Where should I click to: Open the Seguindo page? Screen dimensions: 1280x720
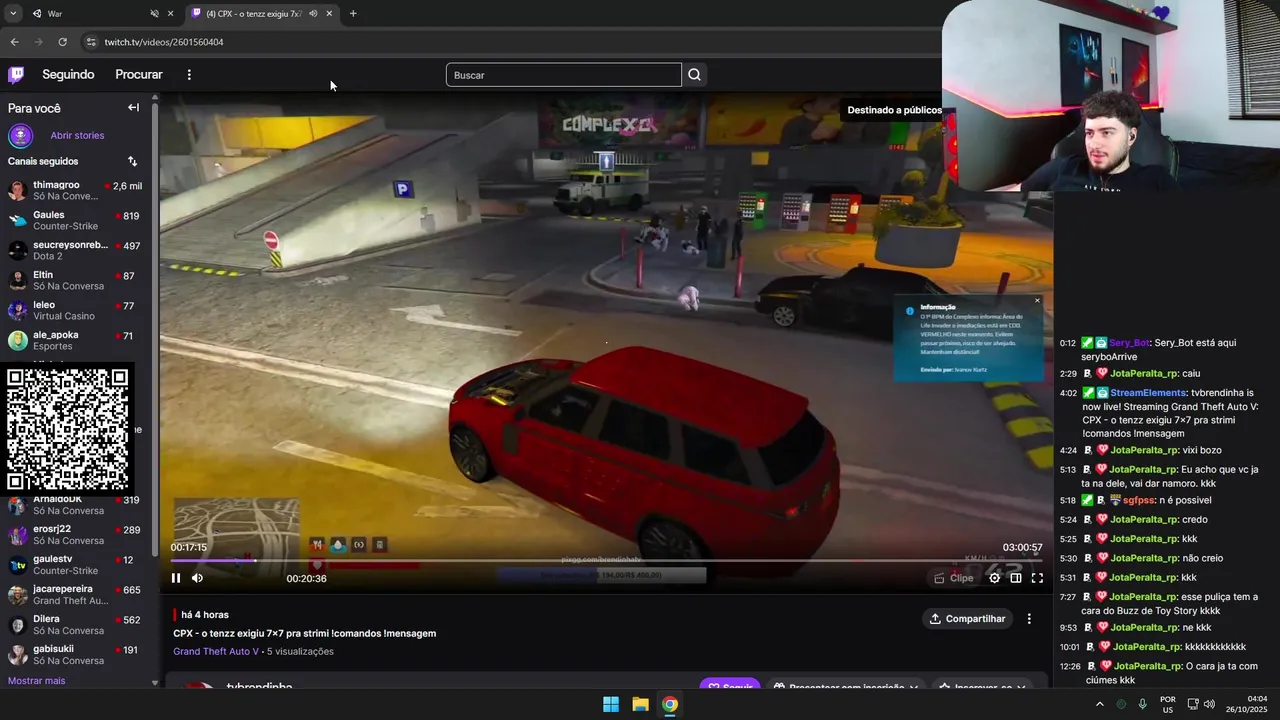tap(68, 75)
